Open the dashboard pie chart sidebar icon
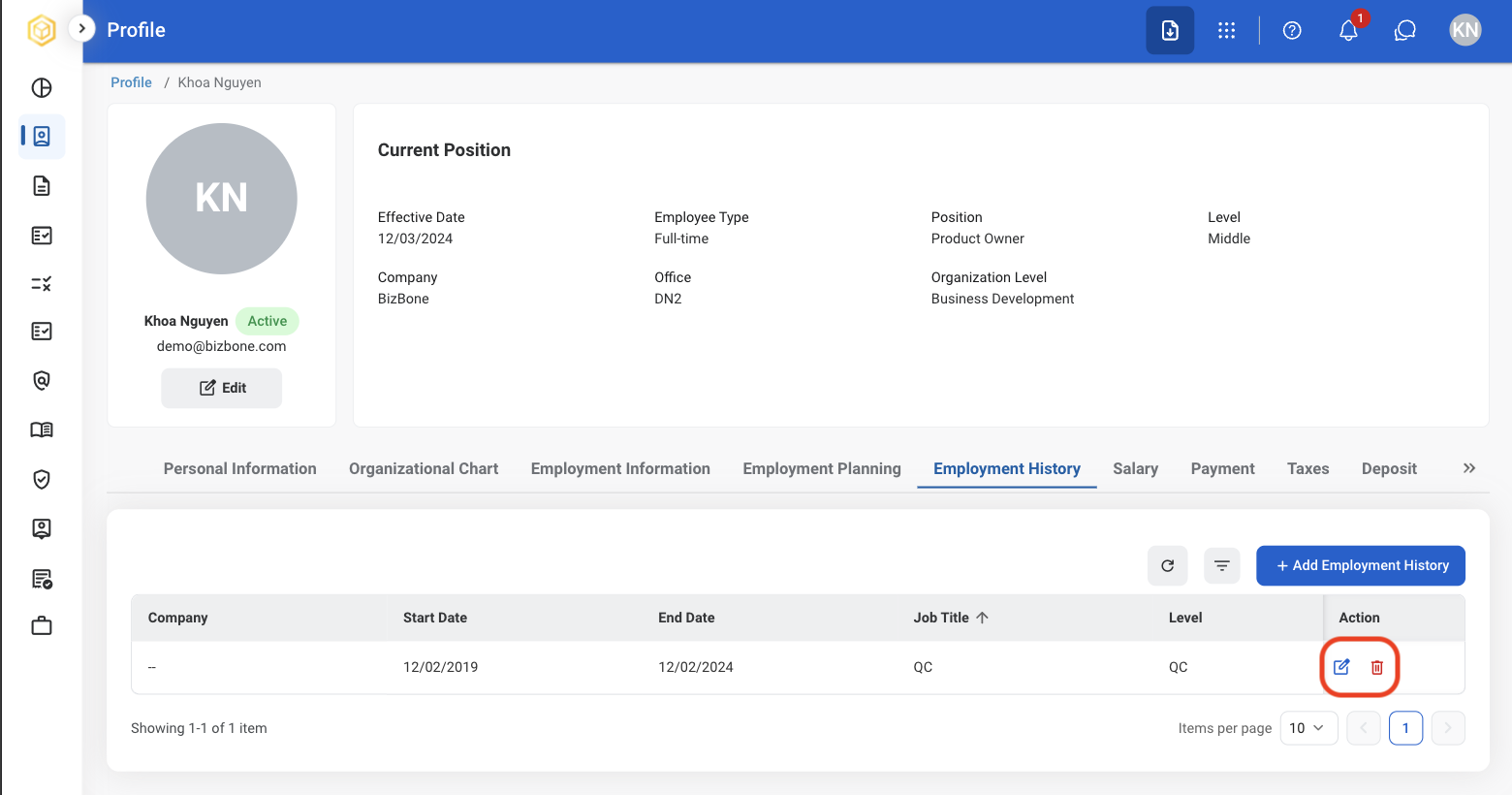 (x=42, y=88)
